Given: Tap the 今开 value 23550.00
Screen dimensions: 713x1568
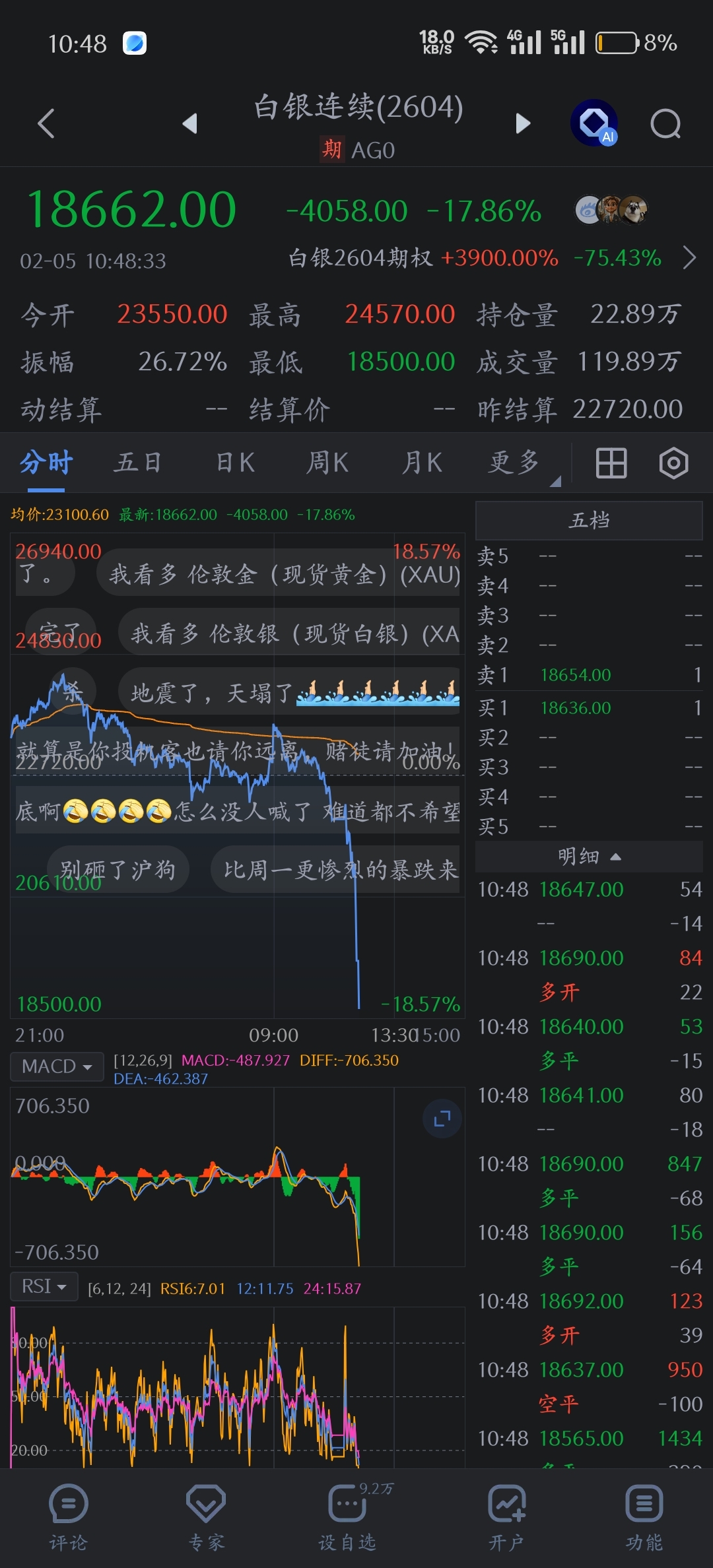Looking at the screenshot, I should [x=172, y=314].
